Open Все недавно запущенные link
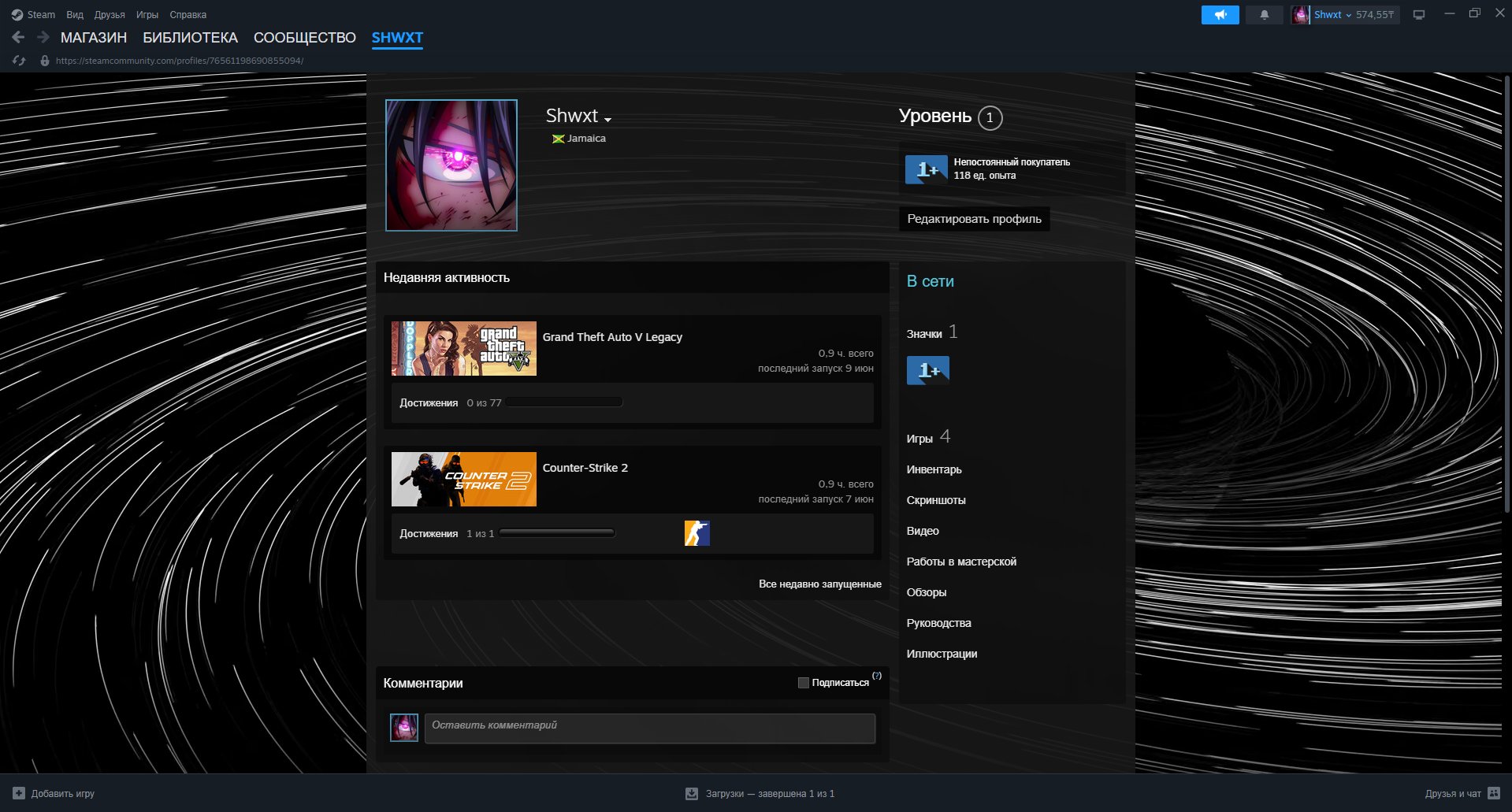Image resolution: width=1512 pixels, height=812 pixels. (x=819, y=584)
